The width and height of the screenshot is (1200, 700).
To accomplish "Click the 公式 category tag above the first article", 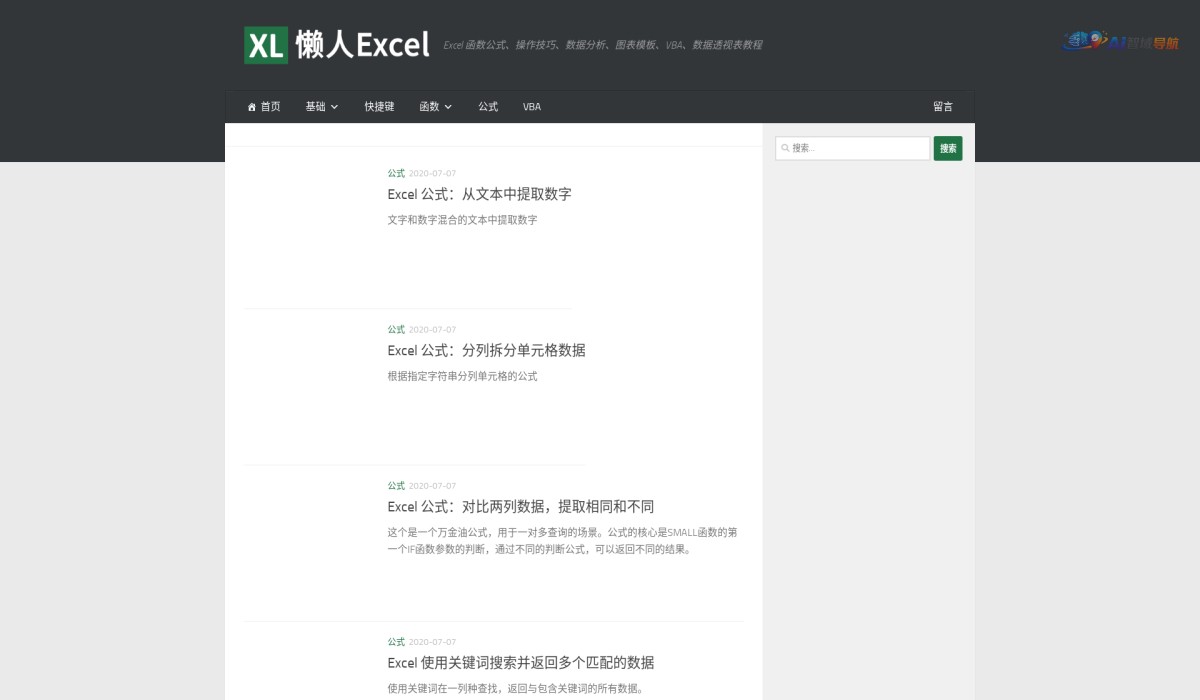I will (395, 173).
